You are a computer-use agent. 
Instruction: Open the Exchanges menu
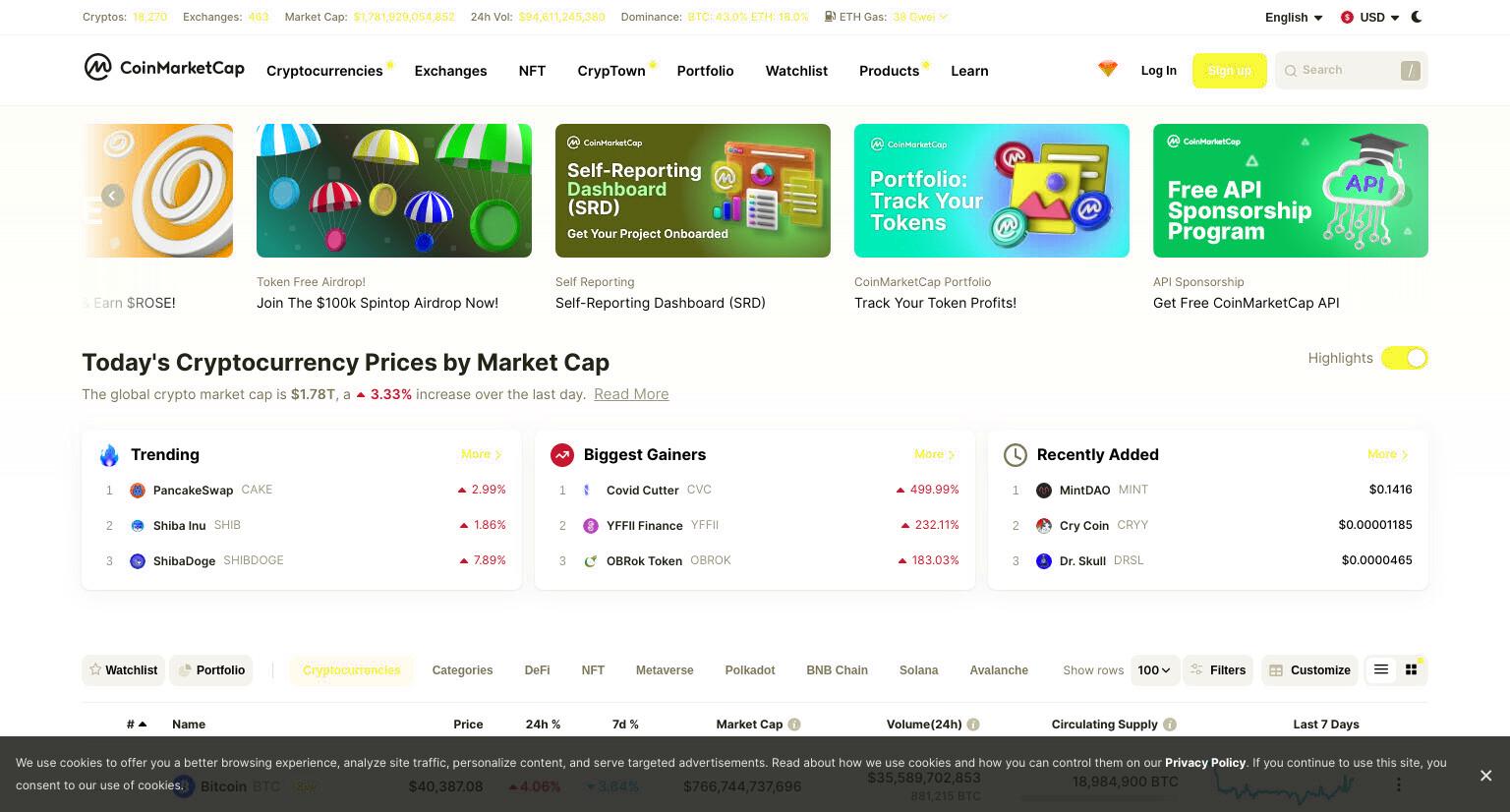click(x=450, y=71)
